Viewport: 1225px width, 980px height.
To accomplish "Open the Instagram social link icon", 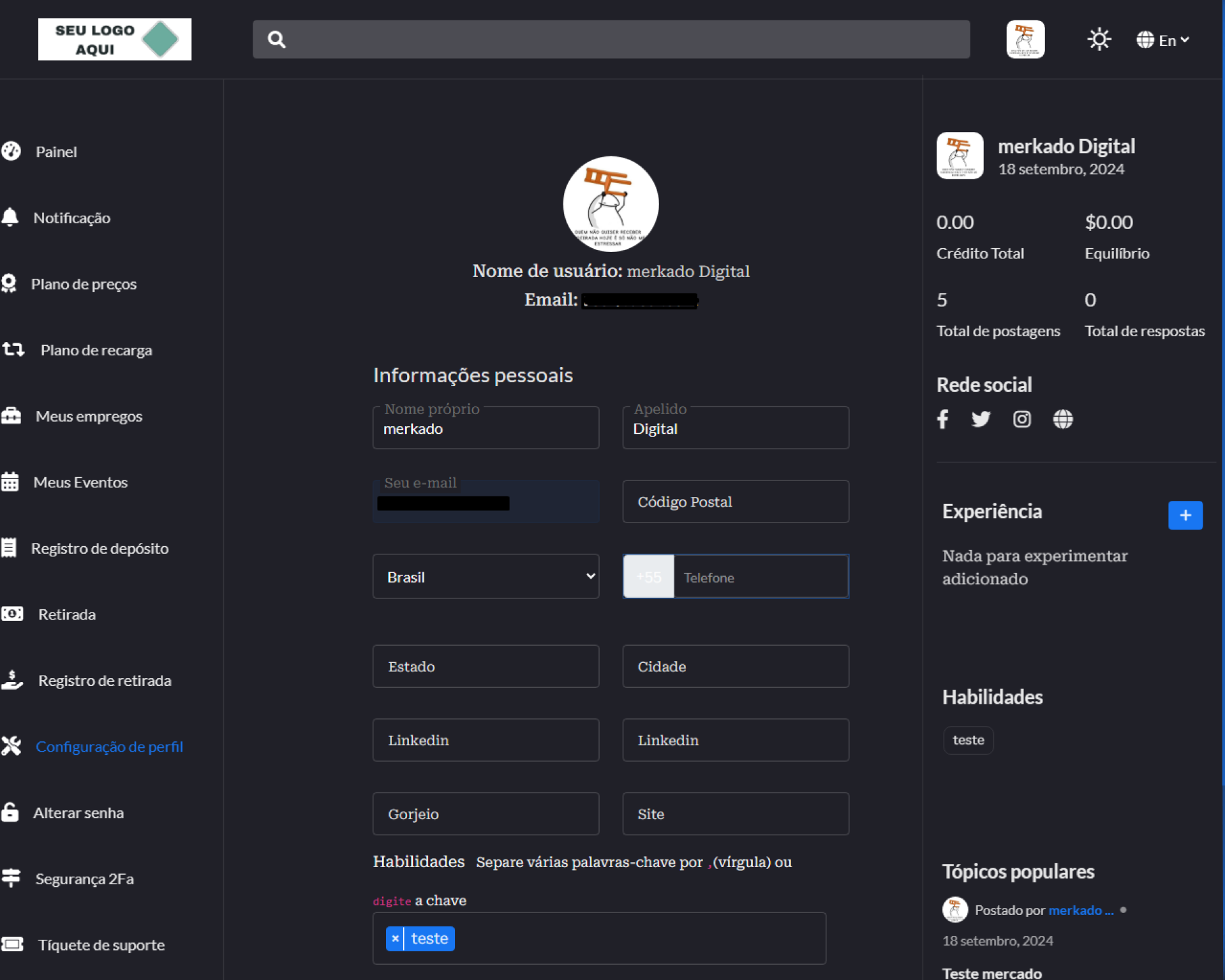I will click(x=1021, y=419).
